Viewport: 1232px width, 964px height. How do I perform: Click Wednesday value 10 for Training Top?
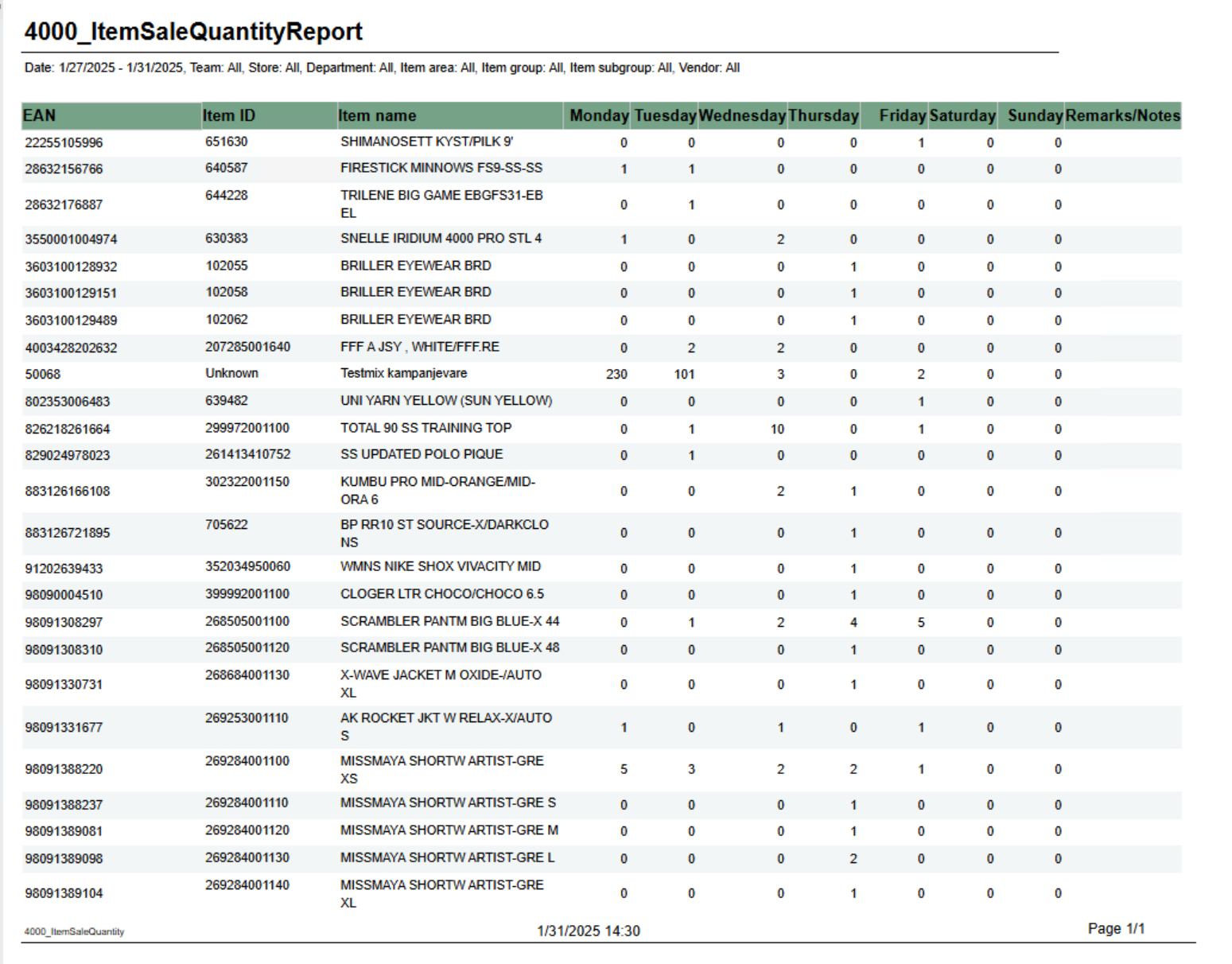pyautogui.click(x=777, y=430)
